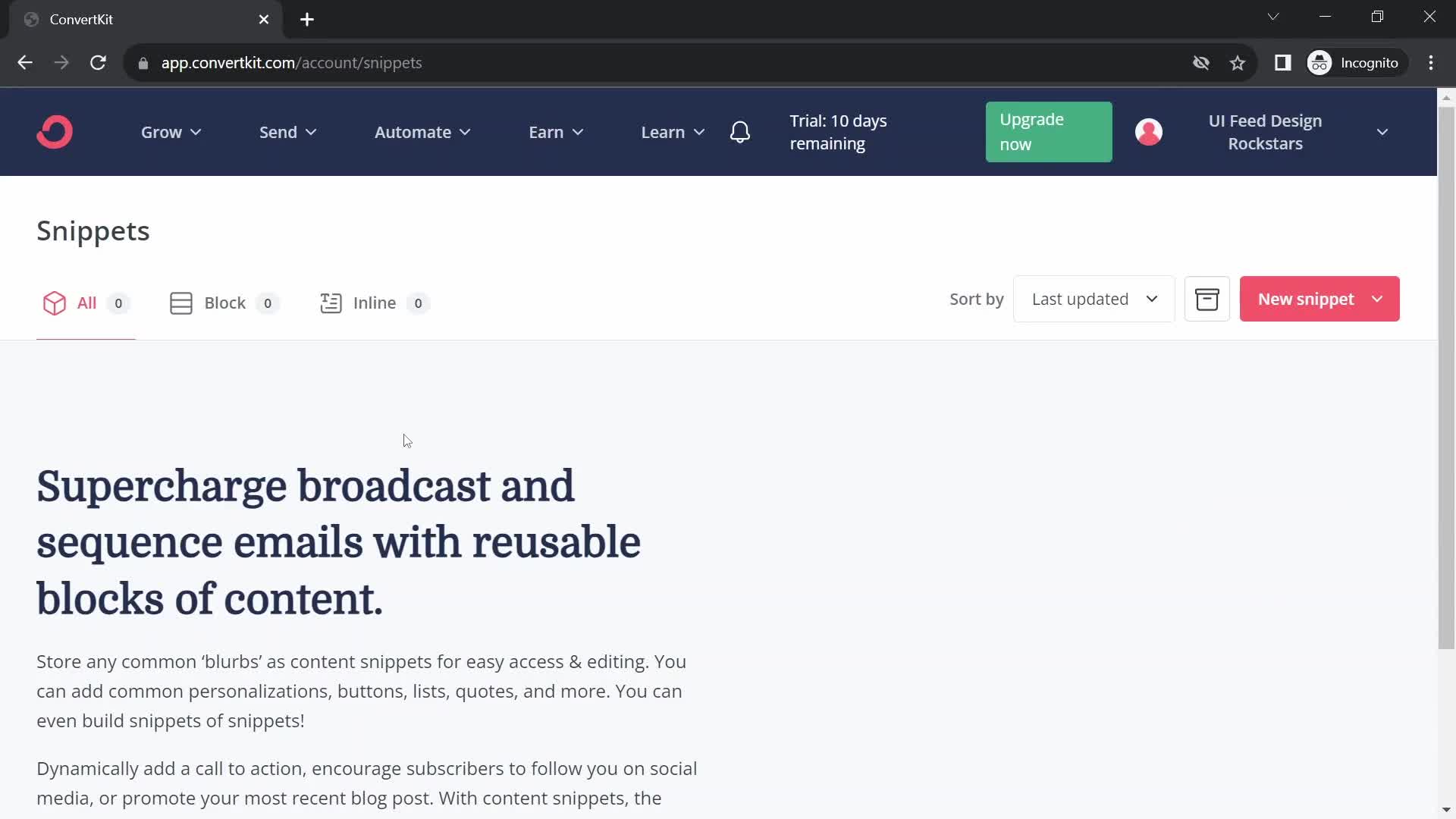This screenshot has height=819, width=1456.
Task: Click the Block snippets filter icon
Action: [x=182, y=303]
